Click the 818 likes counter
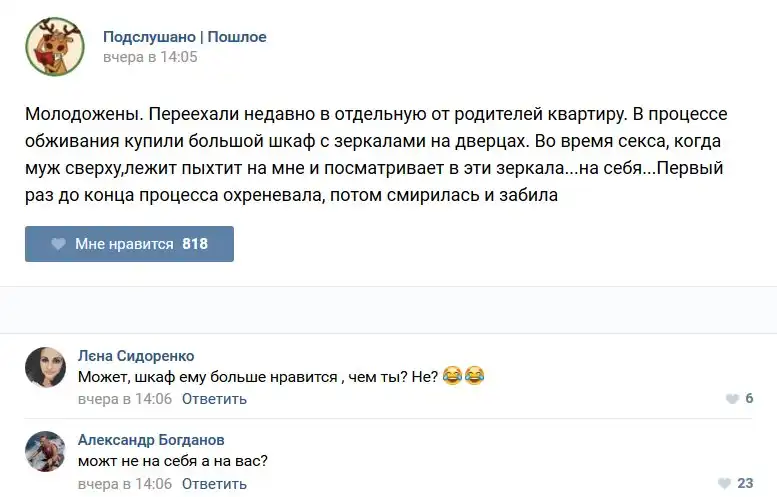 tap(195, 244)
